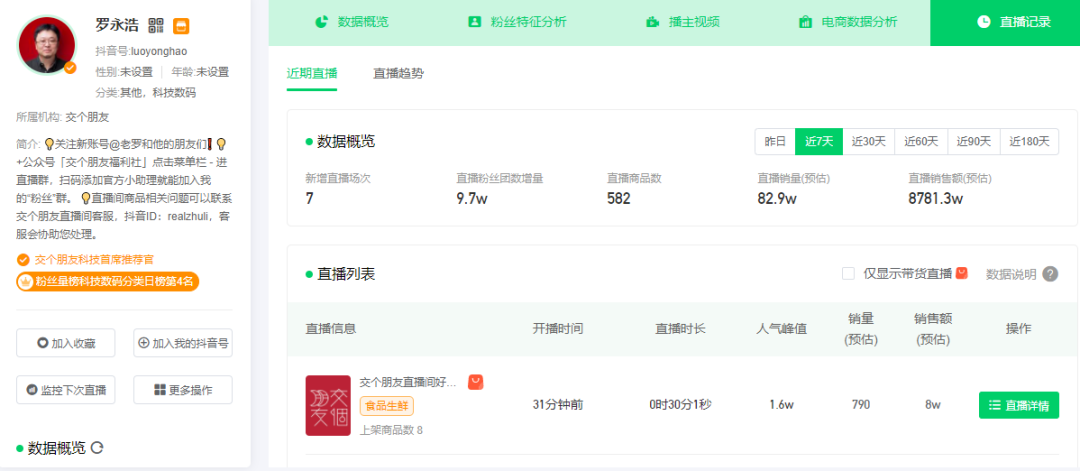Click the 抖音号:luoyonghao text
This screenshot has width=1080, height=471.
[x=141, y=51]
